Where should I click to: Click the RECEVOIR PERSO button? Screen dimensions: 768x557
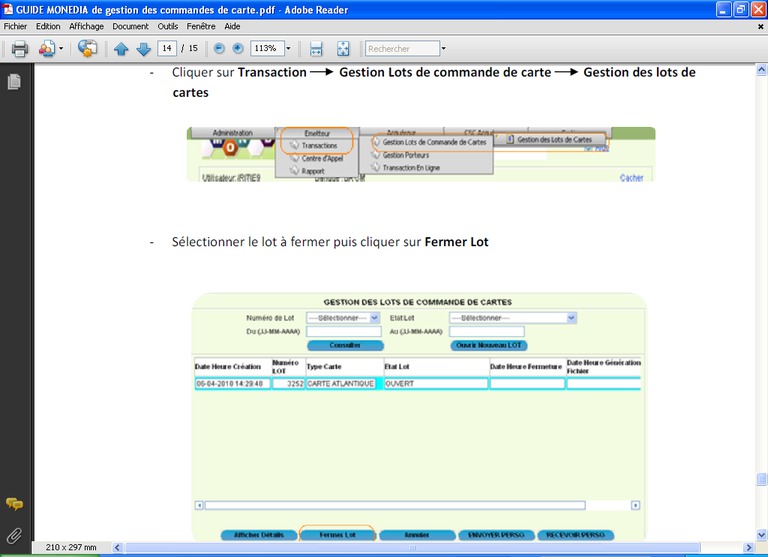tap(576, 535)
